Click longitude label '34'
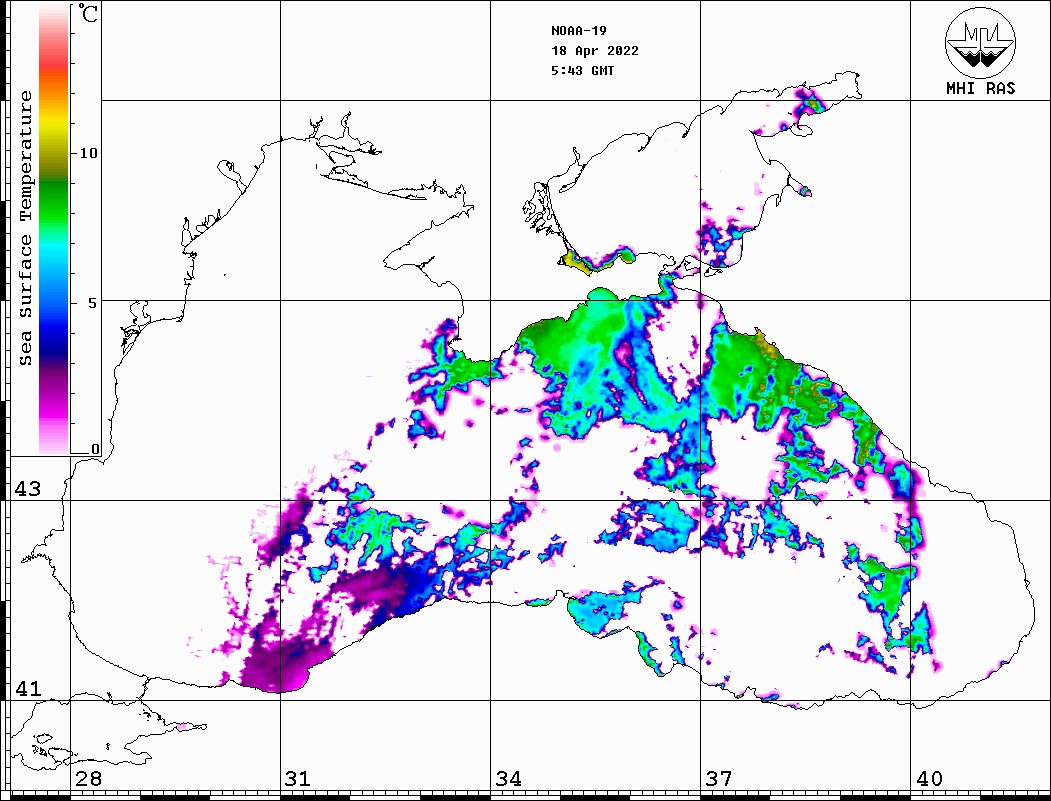This screenshot has height=801, width=1051. click(508, 778)
